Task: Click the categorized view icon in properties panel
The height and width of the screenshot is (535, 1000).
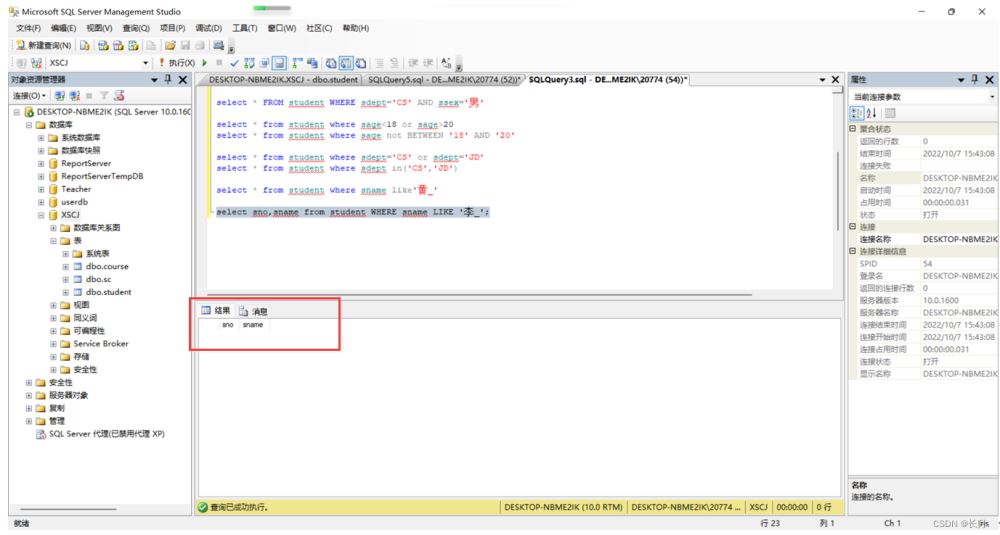Action: 857,113
